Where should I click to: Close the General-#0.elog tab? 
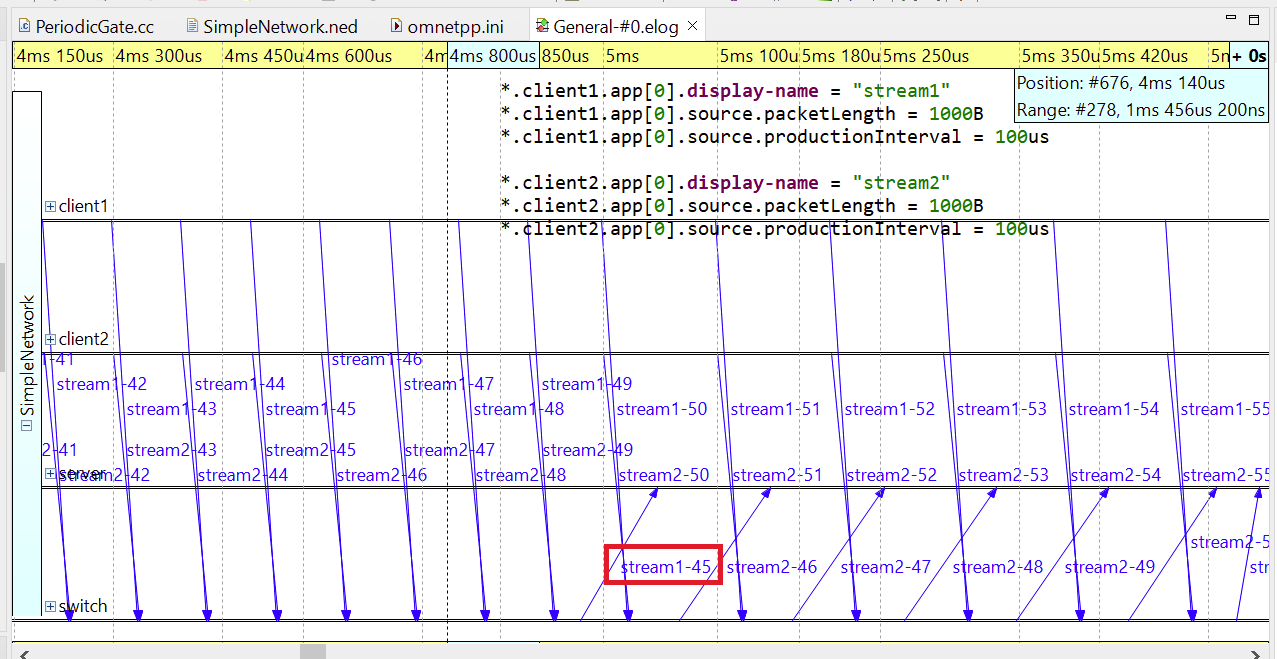(x=691, y=24)
